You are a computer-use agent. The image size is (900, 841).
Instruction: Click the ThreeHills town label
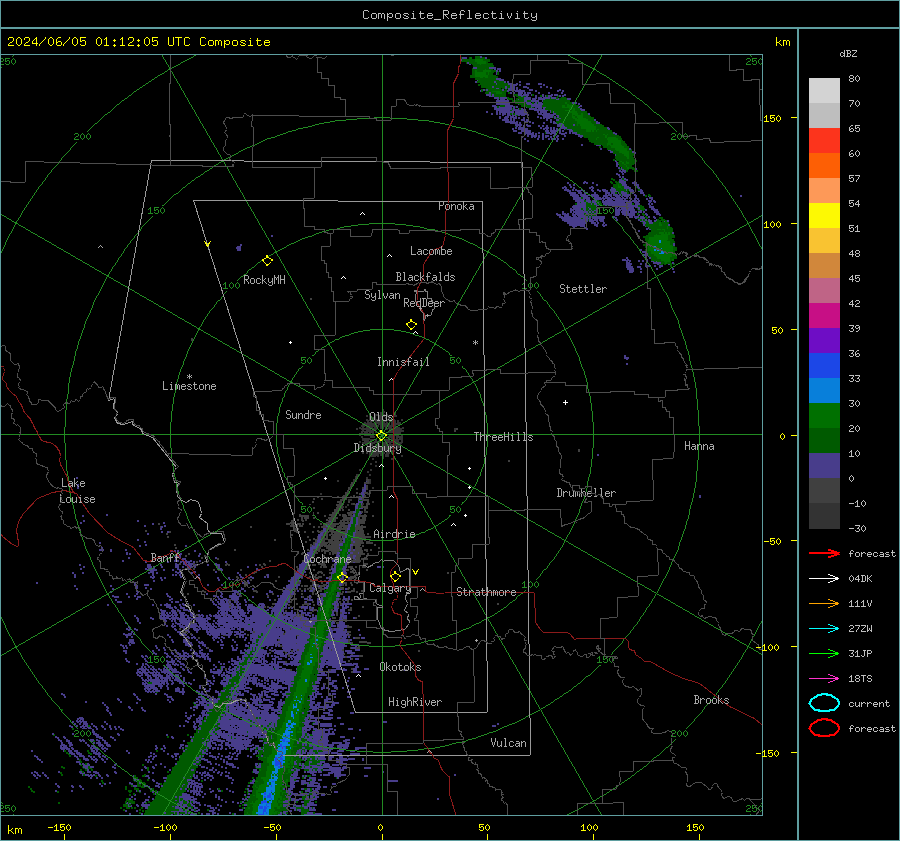503,437
